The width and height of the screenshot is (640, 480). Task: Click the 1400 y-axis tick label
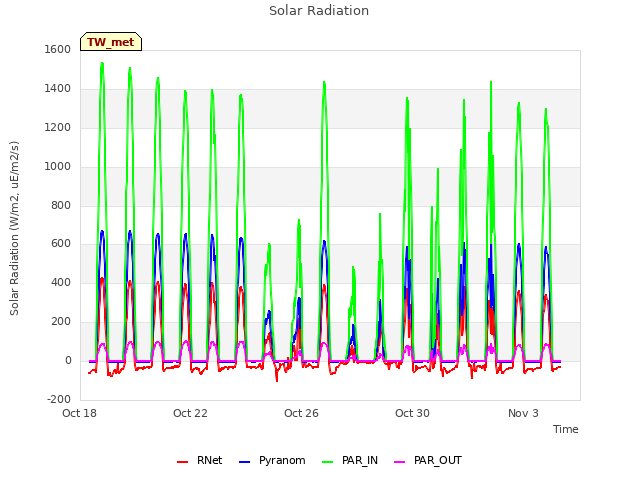(x=58, y=89)
